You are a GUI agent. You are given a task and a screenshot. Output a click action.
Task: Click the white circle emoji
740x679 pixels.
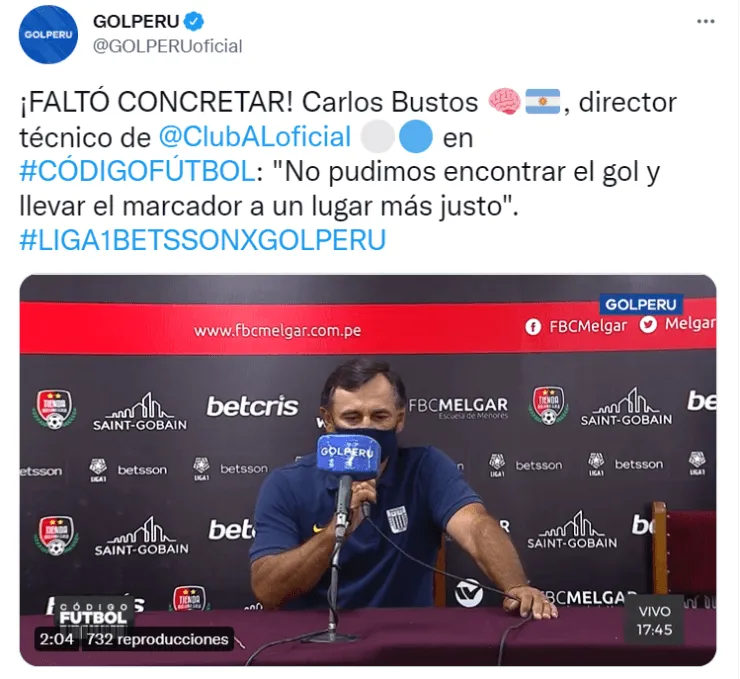click(378, 137)
